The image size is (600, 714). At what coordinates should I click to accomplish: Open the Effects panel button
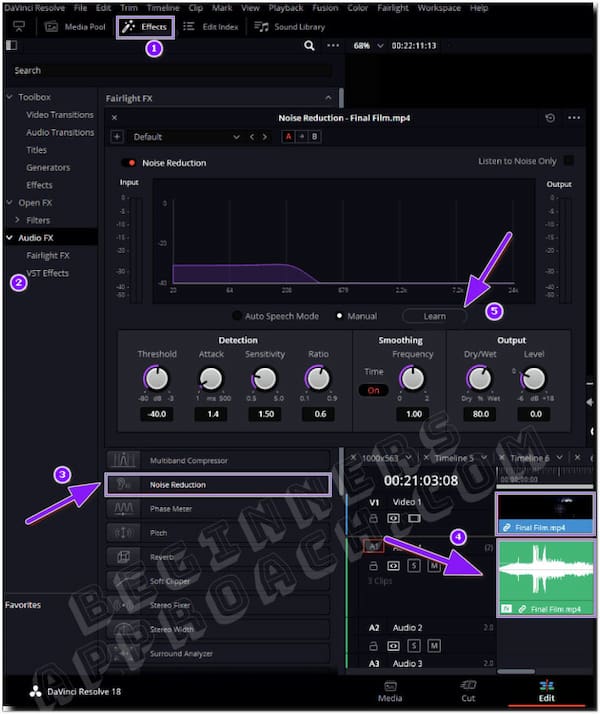tap(145, 27)
